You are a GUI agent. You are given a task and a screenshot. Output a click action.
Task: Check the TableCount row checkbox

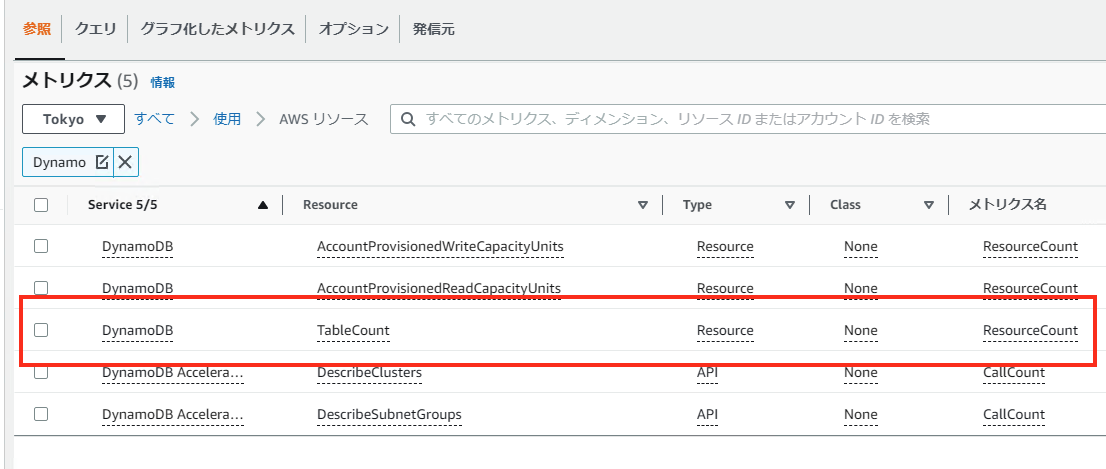(41, 330)
